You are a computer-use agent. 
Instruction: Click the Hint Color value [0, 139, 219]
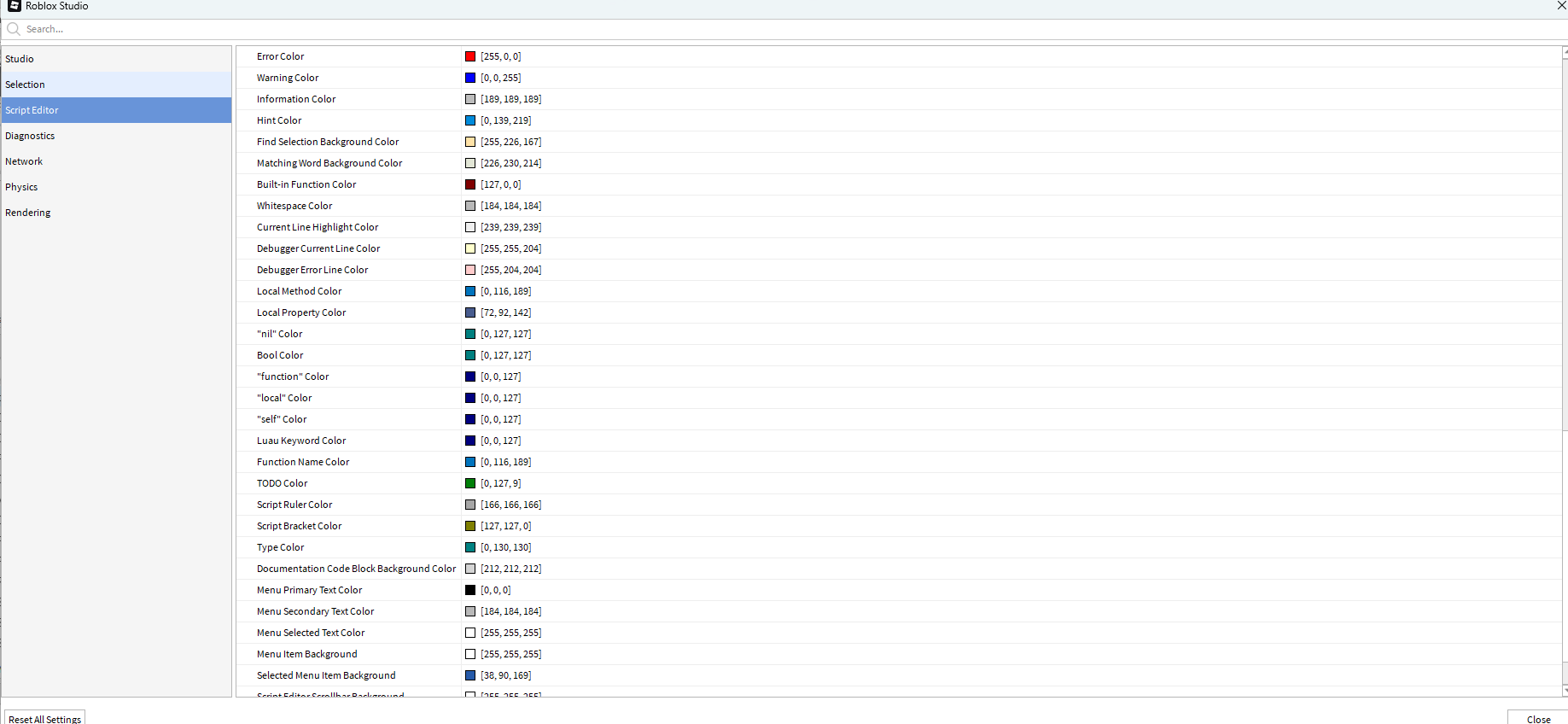(x=506, y=120)
